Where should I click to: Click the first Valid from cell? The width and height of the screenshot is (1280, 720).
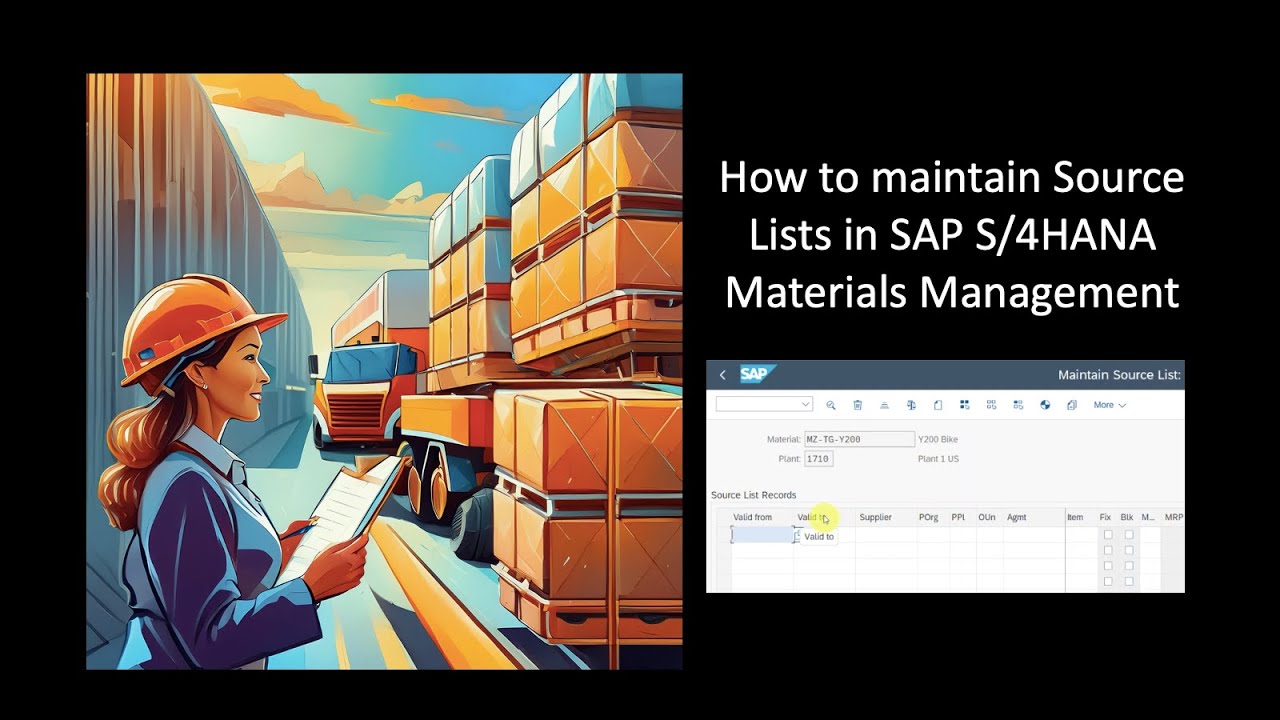(763, 536)
